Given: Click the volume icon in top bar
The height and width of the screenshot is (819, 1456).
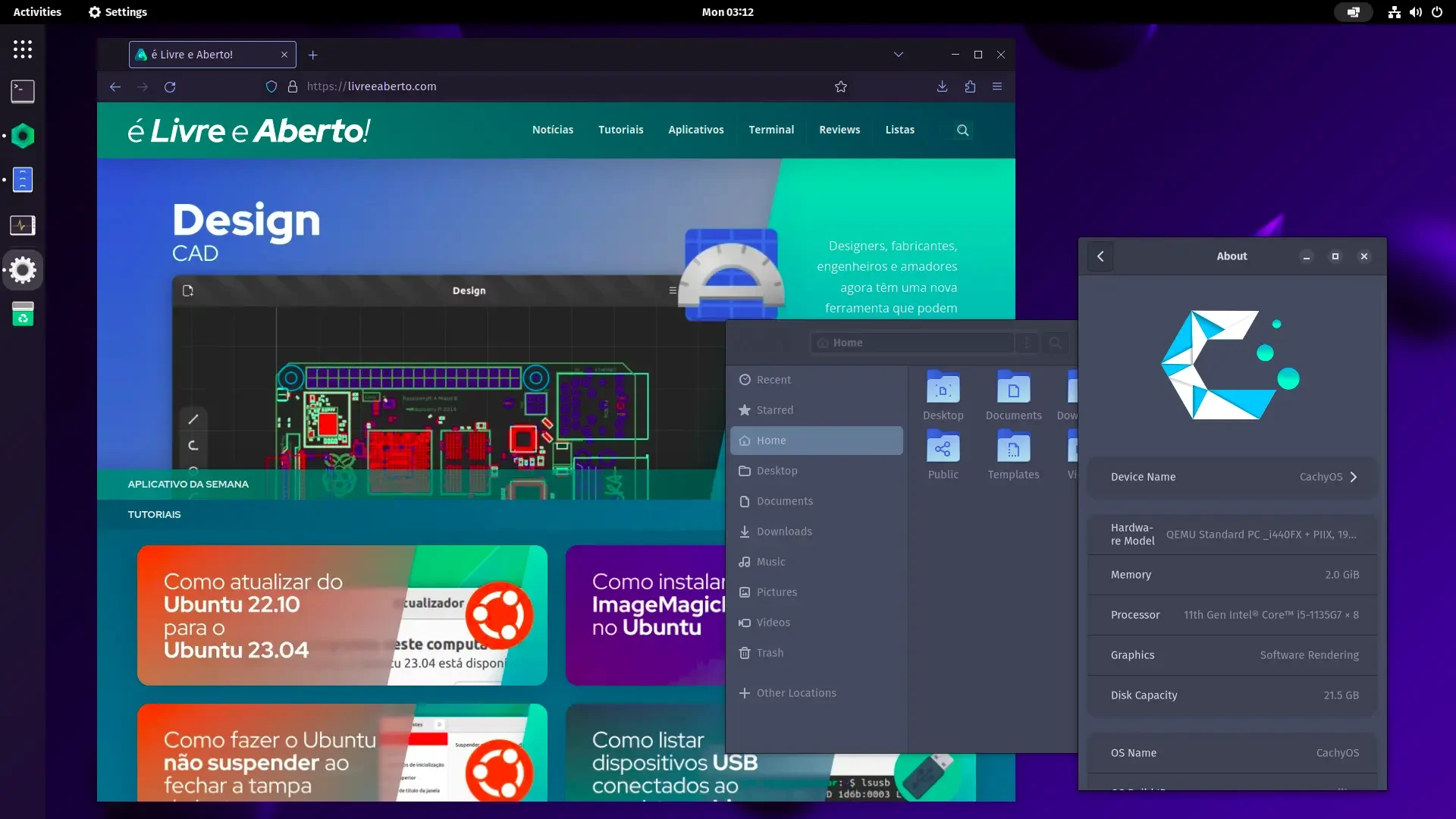Looking at the screenshot, I should (1415, 12).
